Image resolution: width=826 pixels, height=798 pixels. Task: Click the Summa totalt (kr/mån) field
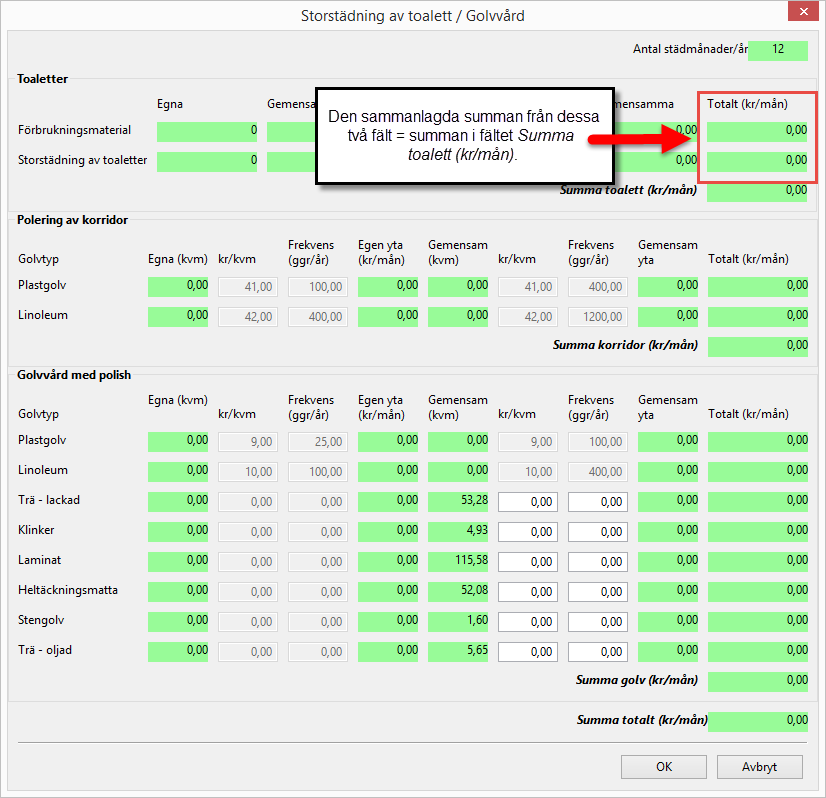[757, 720]
